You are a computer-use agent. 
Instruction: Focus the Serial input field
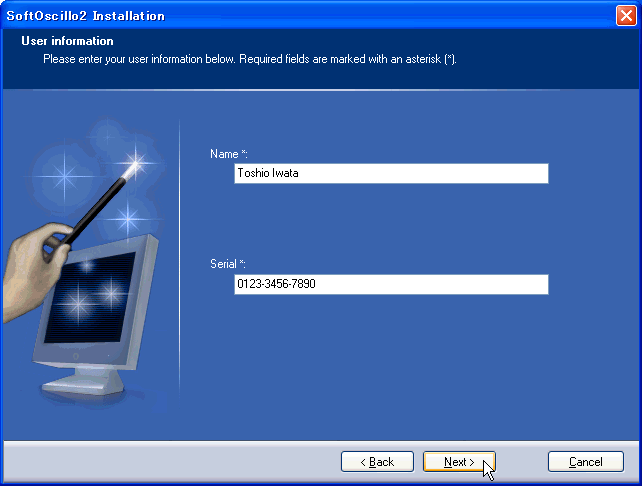click(391, 284)
